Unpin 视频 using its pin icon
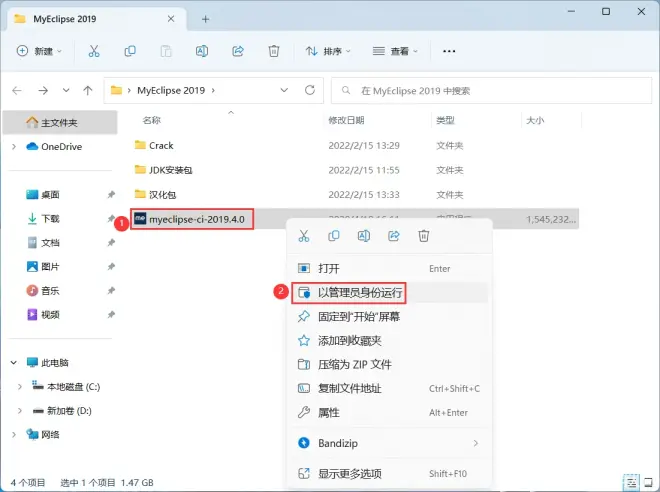This screenshot has height=492, width=660. (x=111, y=314)
